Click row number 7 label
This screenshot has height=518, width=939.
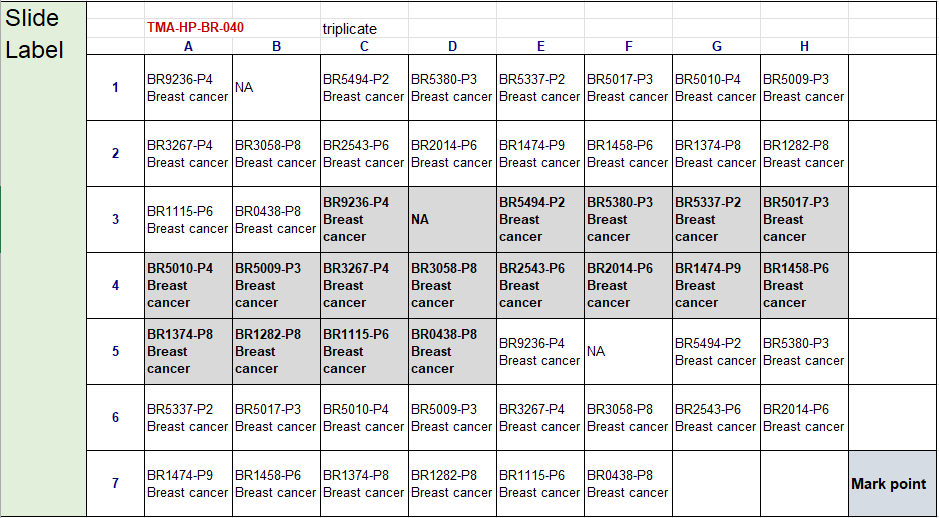[115, 483]
